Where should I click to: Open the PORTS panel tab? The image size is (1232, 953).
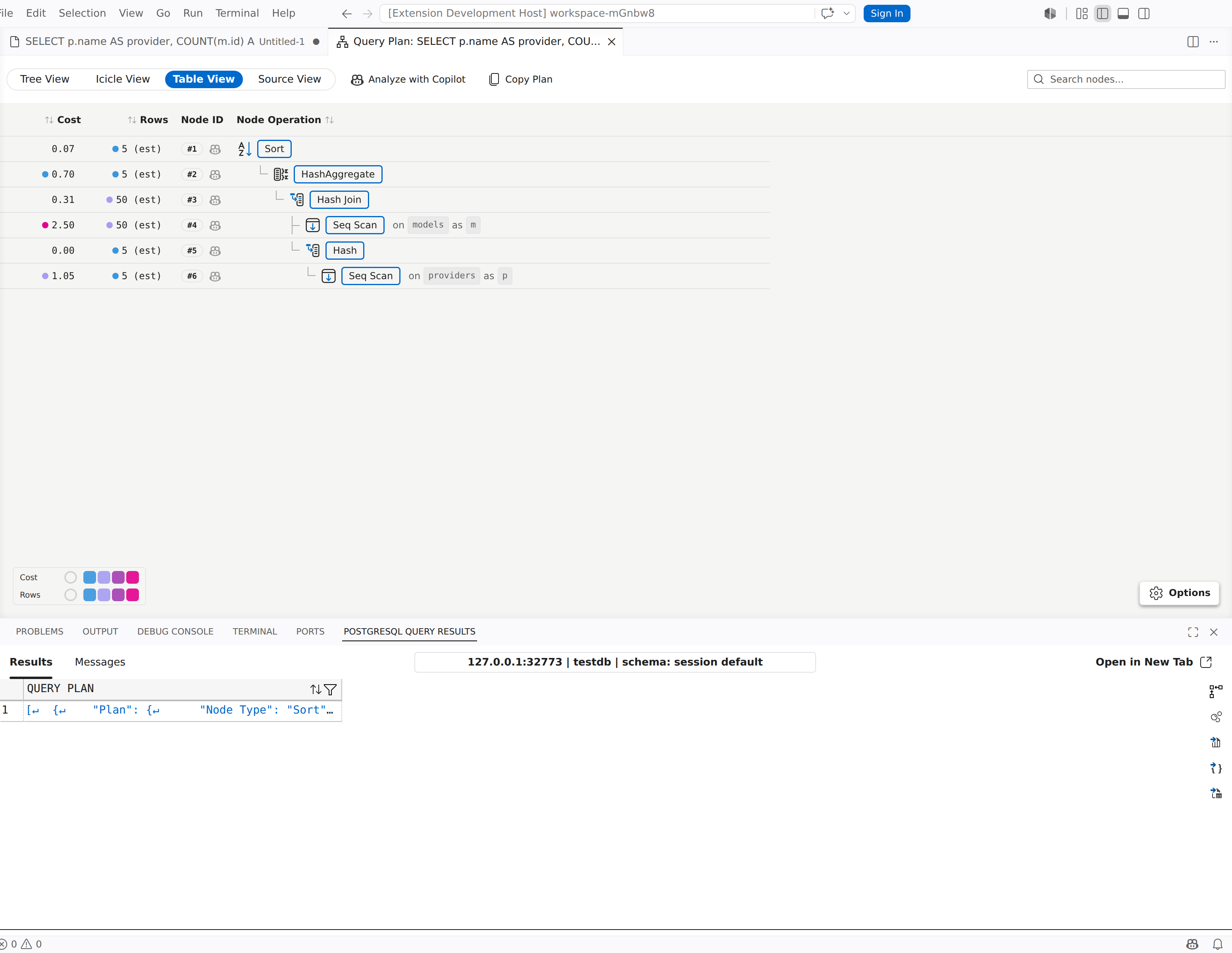(x=310, y=631)
